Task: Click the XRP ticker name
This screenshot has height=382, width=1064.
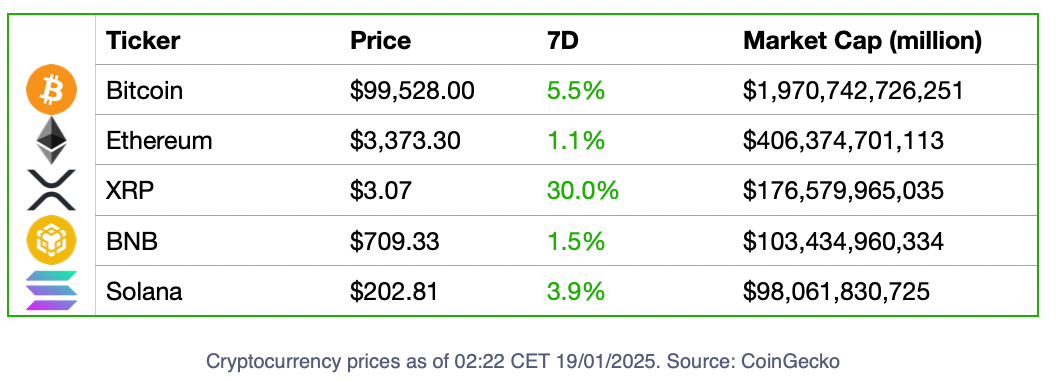Action: pos(130,191)
